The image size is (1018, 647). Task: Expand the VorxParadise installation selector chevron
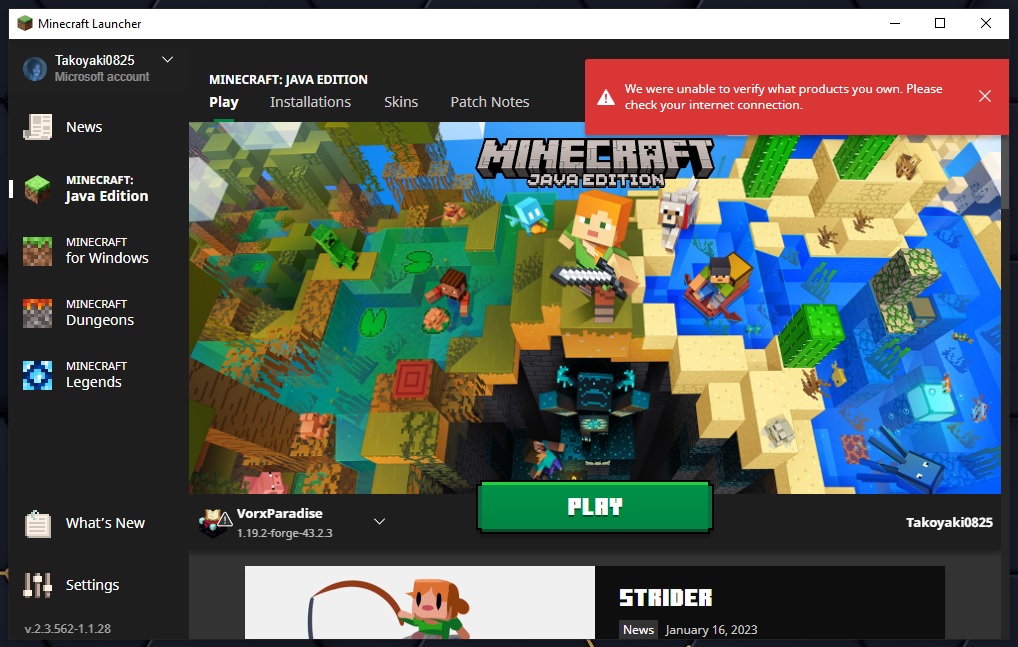point(380,521)
